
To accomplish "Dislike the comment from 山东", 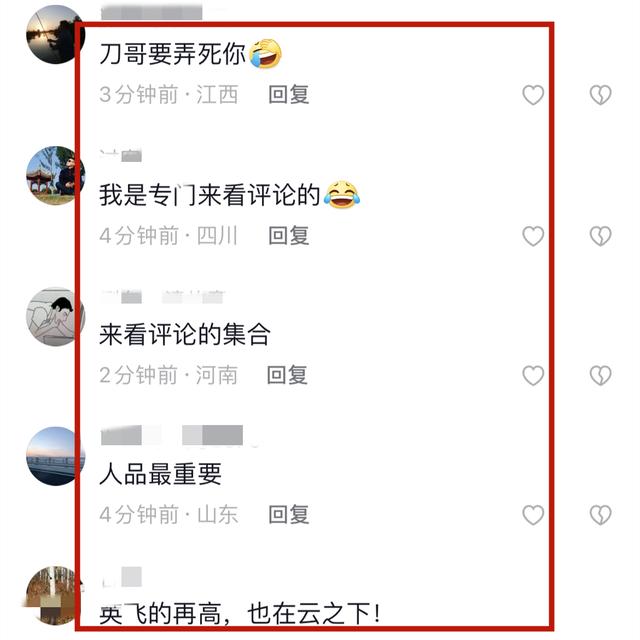I will click(x=600, y=515).
